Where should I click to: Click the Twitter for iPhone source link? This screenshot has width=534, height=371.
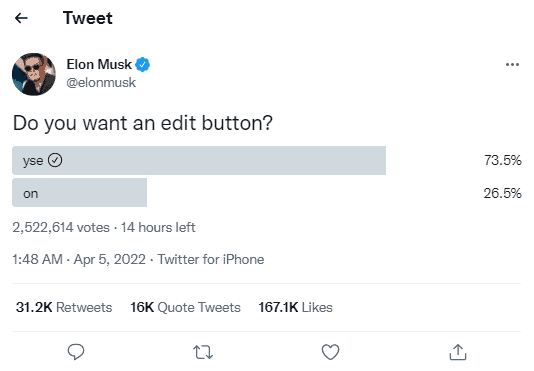[x=210, y=260]
